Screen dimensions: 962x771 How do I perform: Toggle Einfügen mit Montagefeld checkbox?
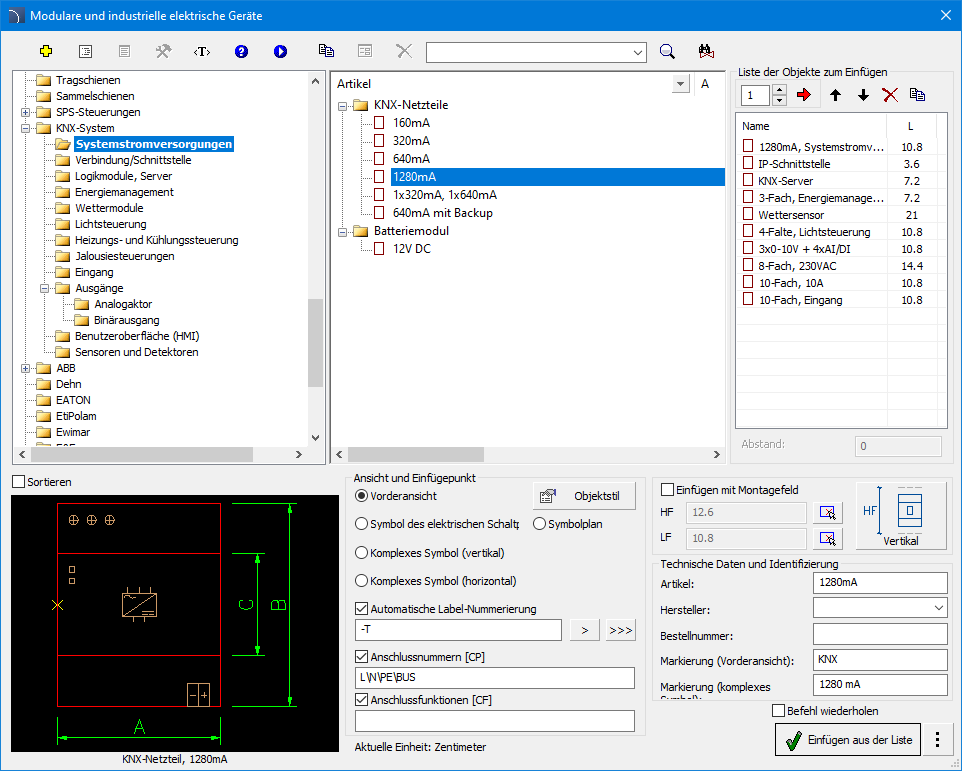(x=667, y=490)
